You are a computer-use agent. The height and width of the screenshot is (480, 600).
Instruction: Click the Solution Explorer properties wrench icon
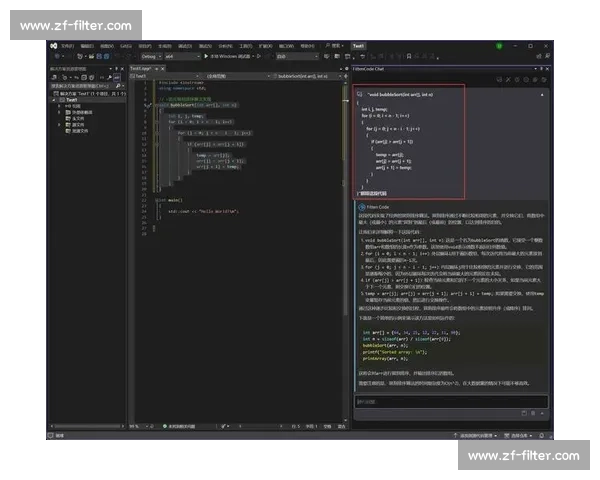pyautogui.click(x=110, y=77)
